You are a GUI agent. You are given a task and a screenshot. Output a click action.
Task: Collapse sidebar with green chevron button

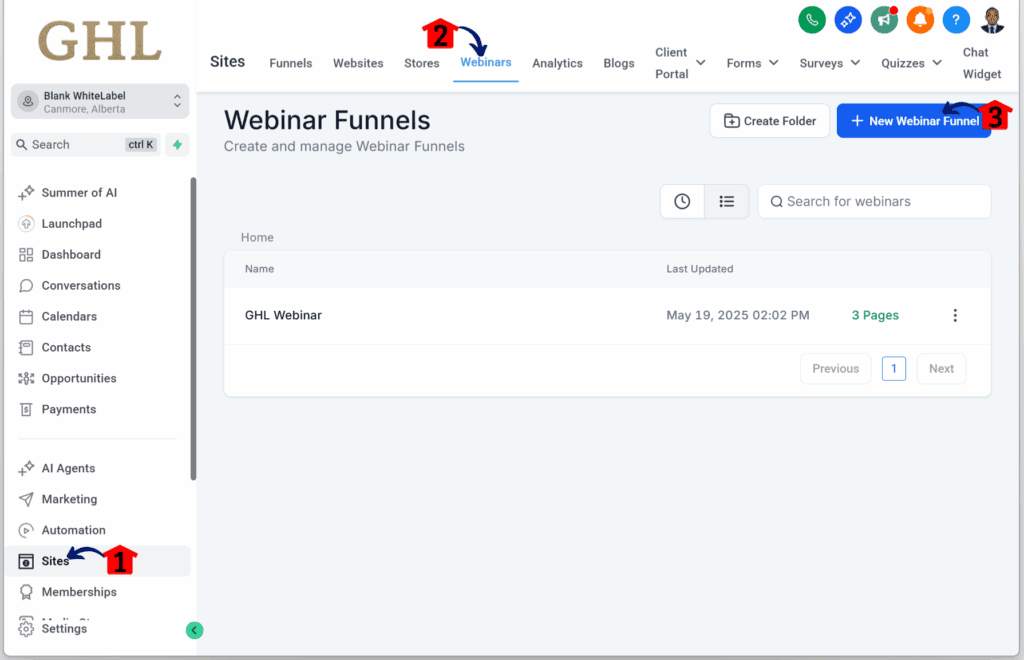tap(194, 630)
